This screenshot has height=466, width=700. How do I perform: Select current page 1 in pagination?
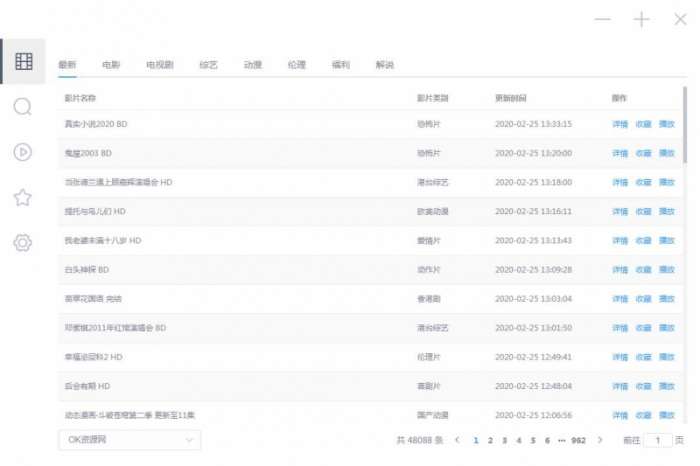tap(476, 441)
